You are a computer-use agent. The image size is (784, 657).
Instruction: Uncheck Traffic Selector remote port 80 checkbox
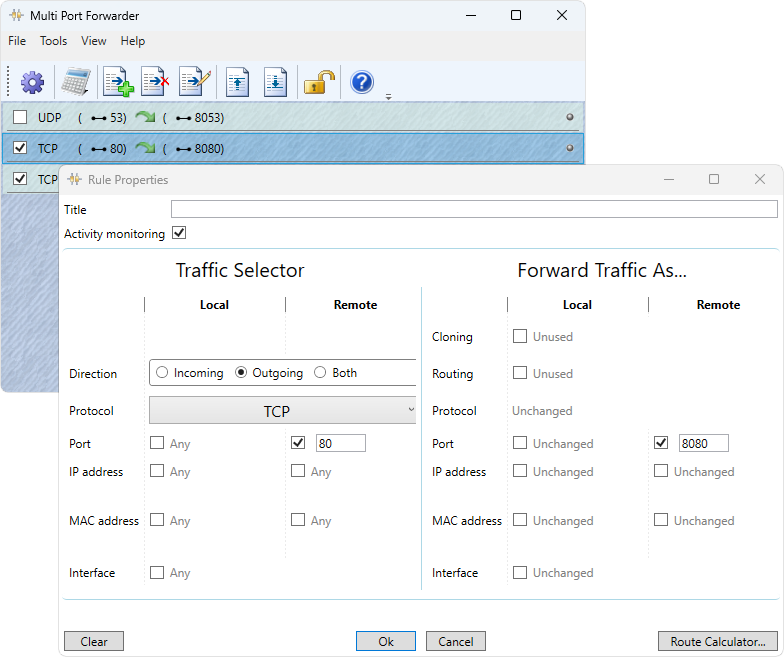[298, 443]
